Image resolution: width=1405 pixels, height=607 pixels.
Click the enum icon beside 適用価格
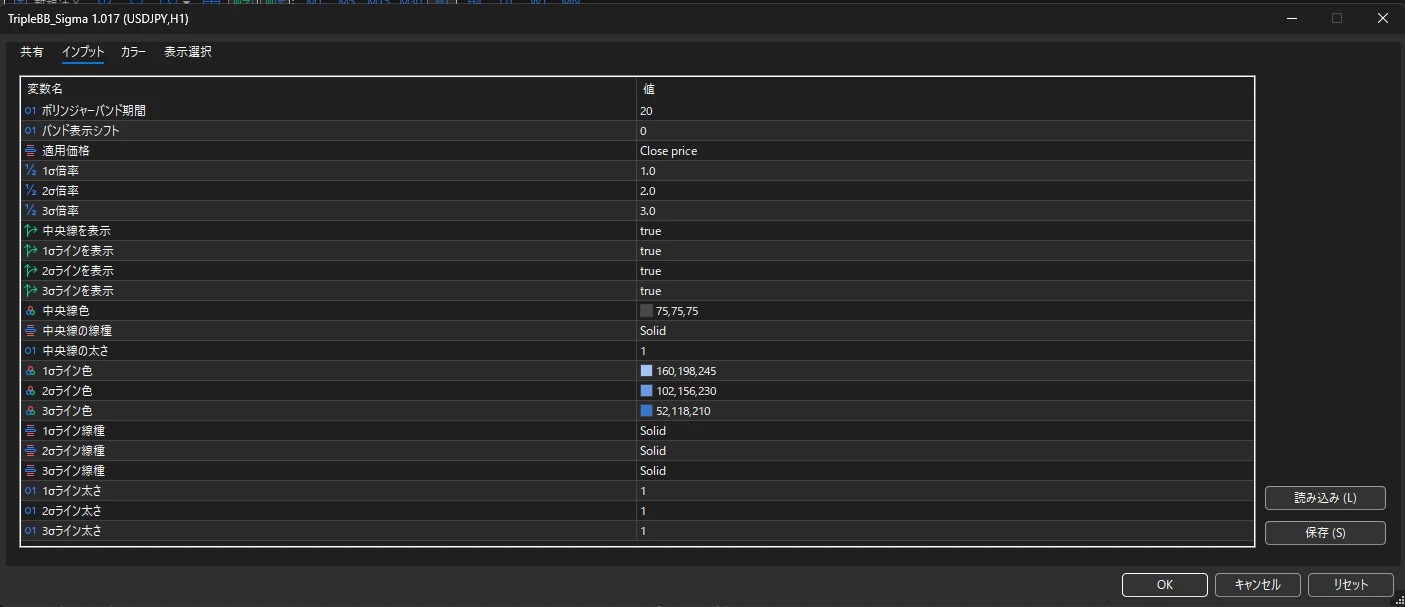pyautogui.click(x=30, y=151)
